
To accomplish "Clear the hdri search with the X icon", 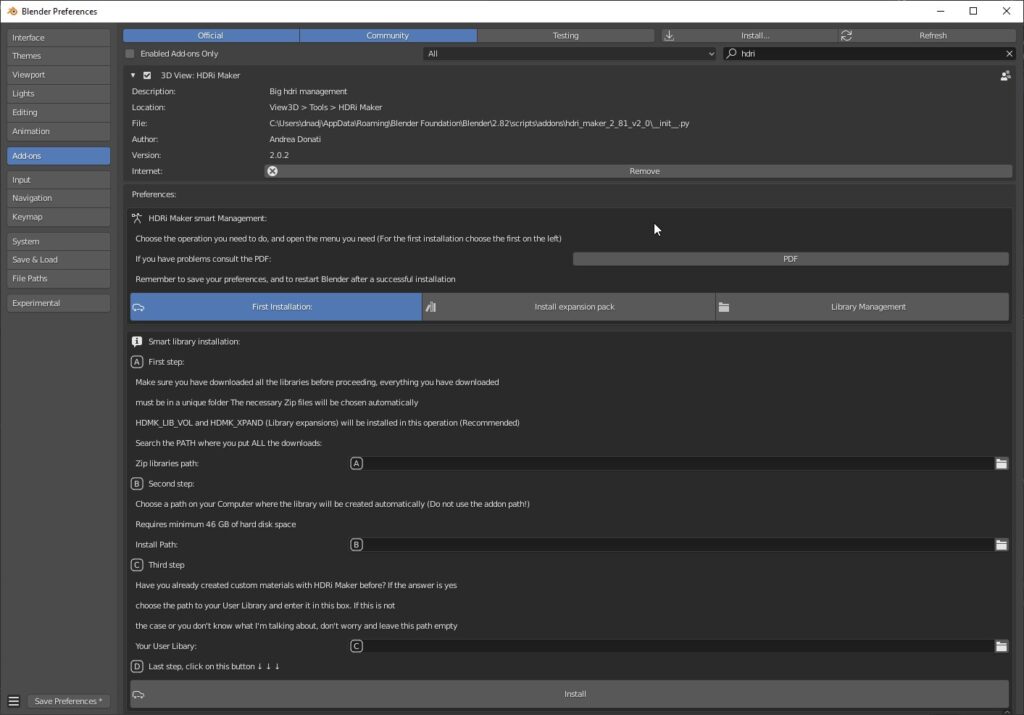I will pyautogui.click(x=1009, y=54).
